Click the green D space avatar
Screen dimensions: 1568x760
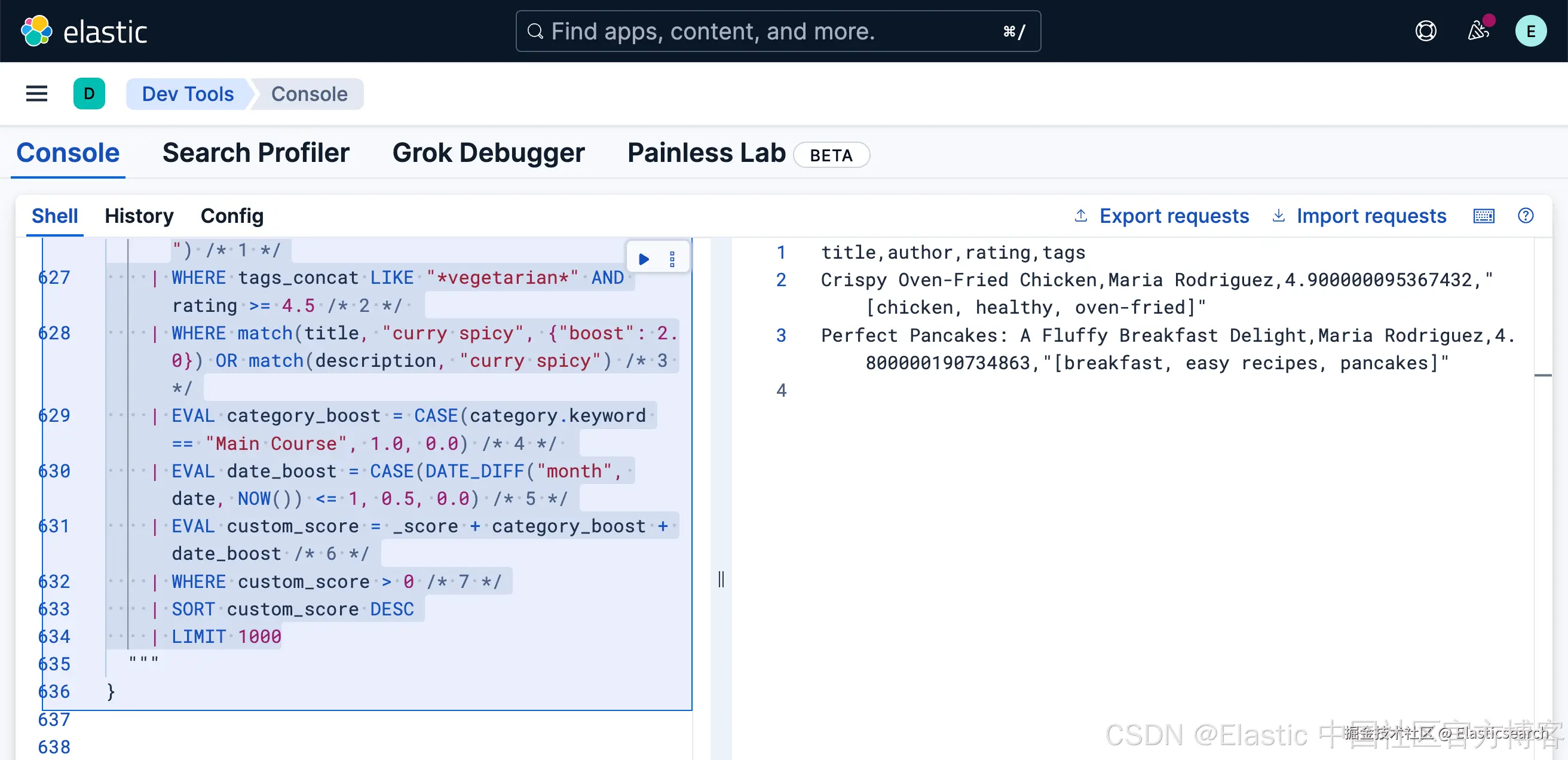(89, 94)
